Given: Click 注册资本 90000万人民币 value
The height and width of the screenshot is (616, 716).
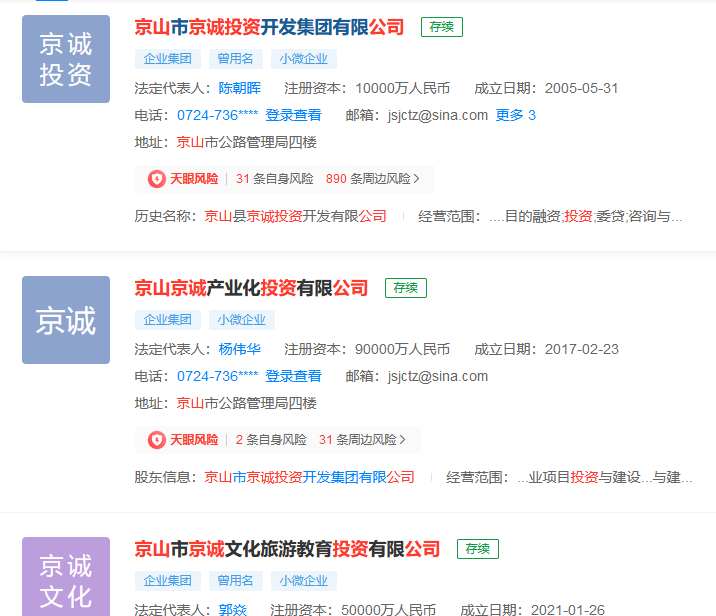Looking at the screenshot, I should pos(403,349).
